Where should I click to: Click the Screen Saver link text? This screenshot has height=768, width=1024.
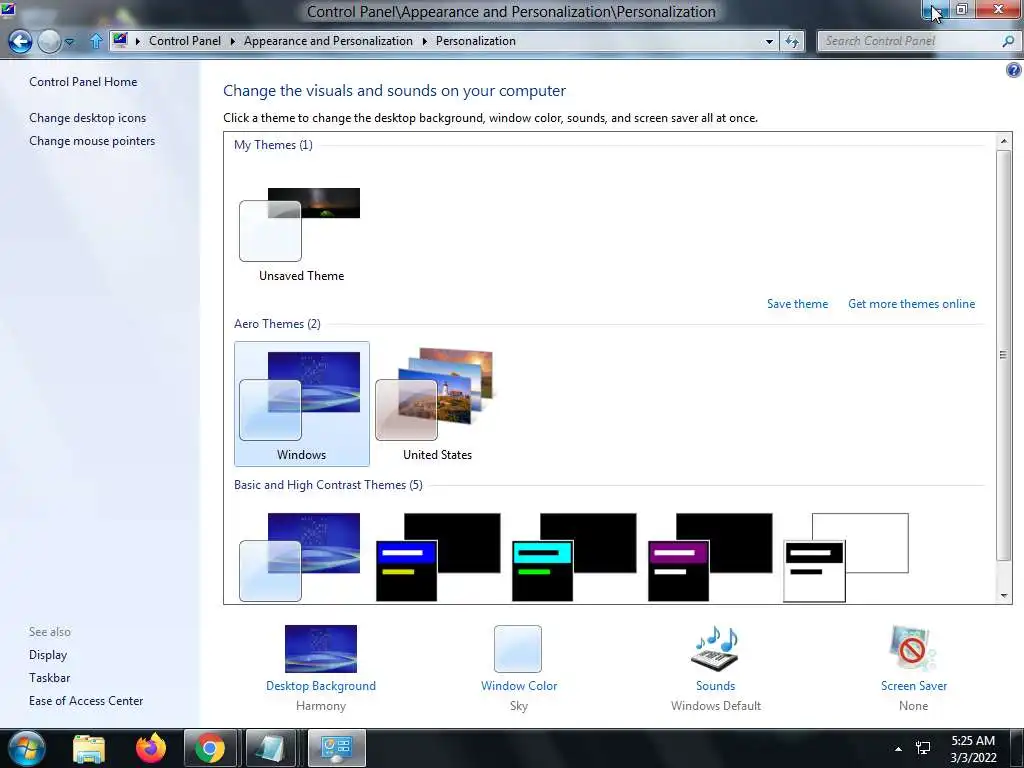pos(914,686)
